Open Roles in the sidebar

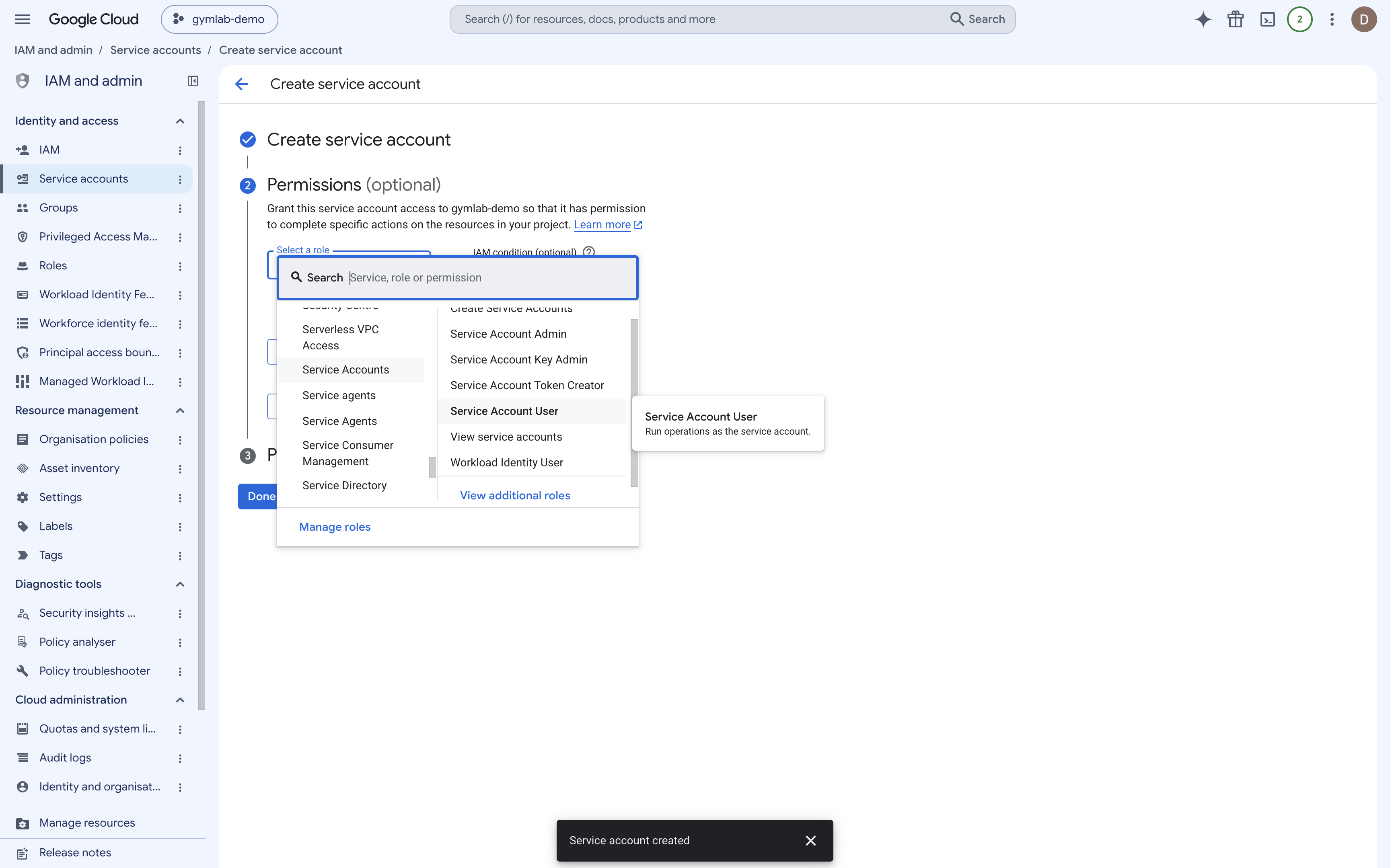(x=97, y=266)
